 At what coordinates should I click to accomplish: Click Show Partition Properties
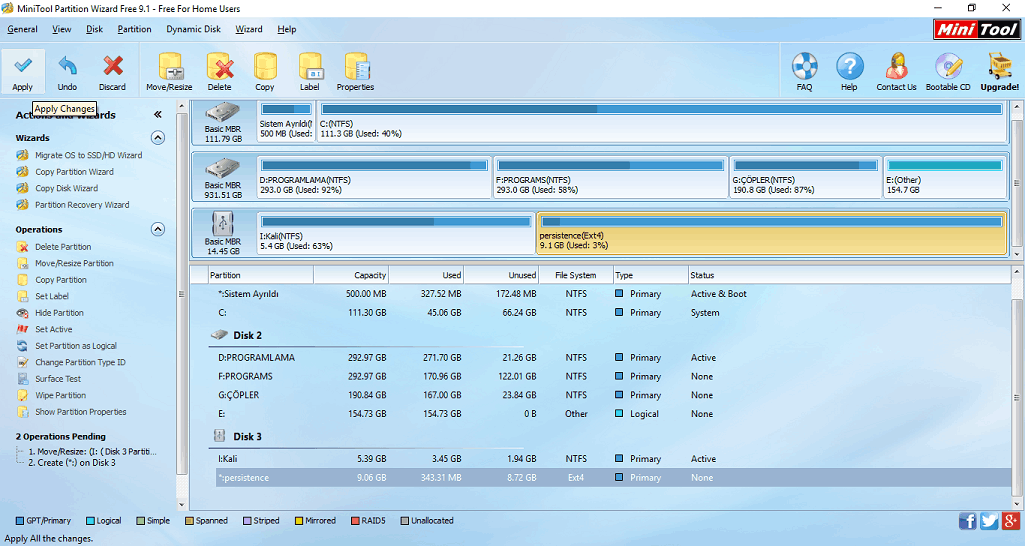(x=80, y=412)
